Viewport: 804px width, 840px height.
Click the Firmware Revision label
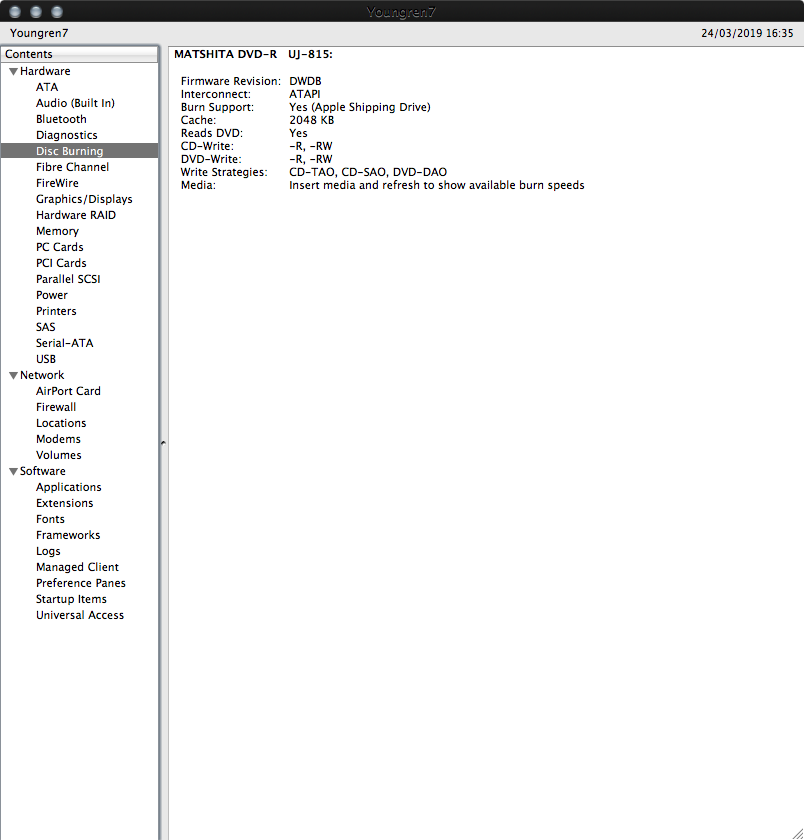pos(231,81)
